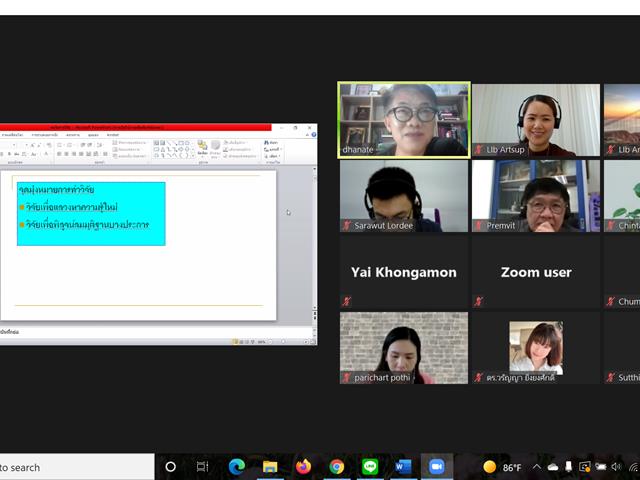
Task: Click the OneDrive cloud tray icon
Action: (x=553, y=467)
